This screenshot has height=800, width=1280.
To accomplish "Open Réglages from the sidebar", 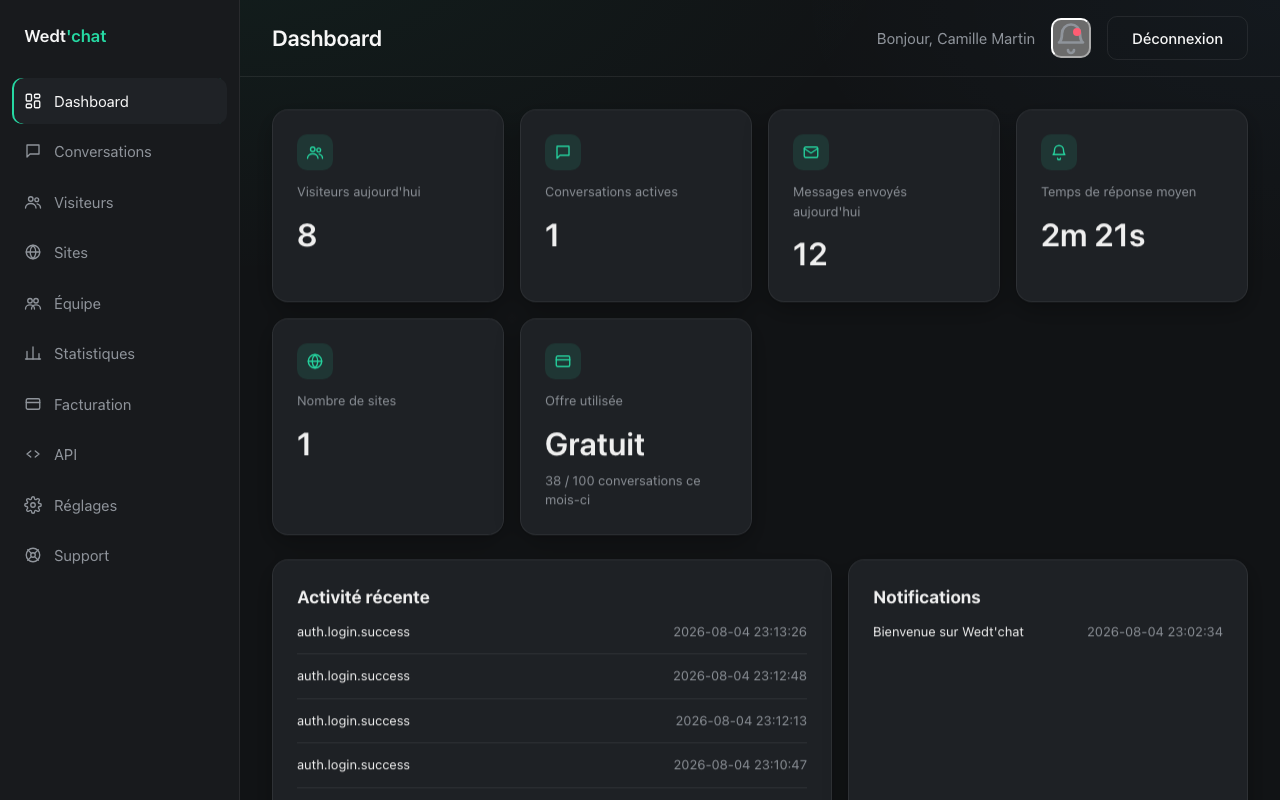I will coord(120,505).
